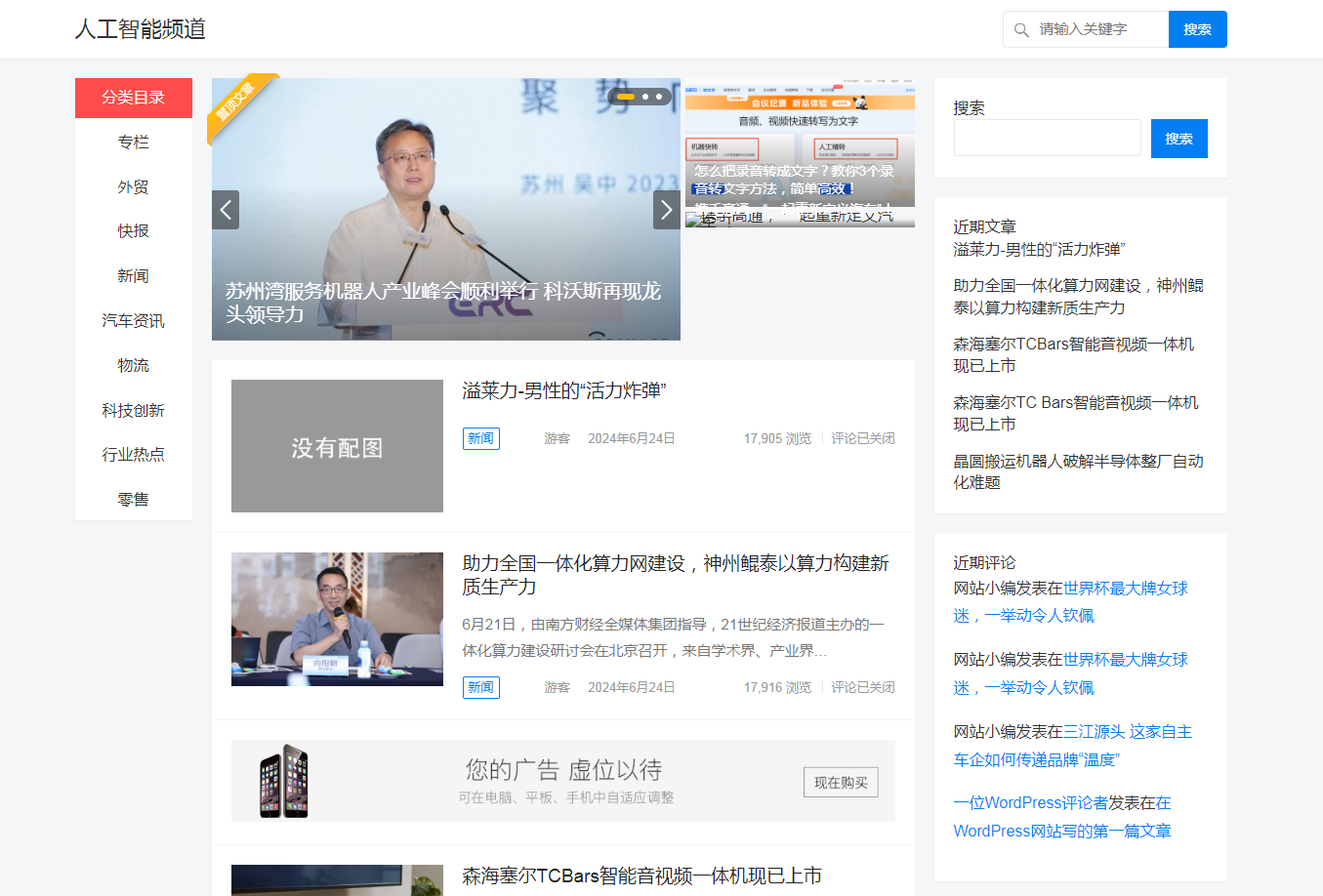Click the magnifier icon in header search
Screen dimensions: 1323x896
click(1021, 30)
